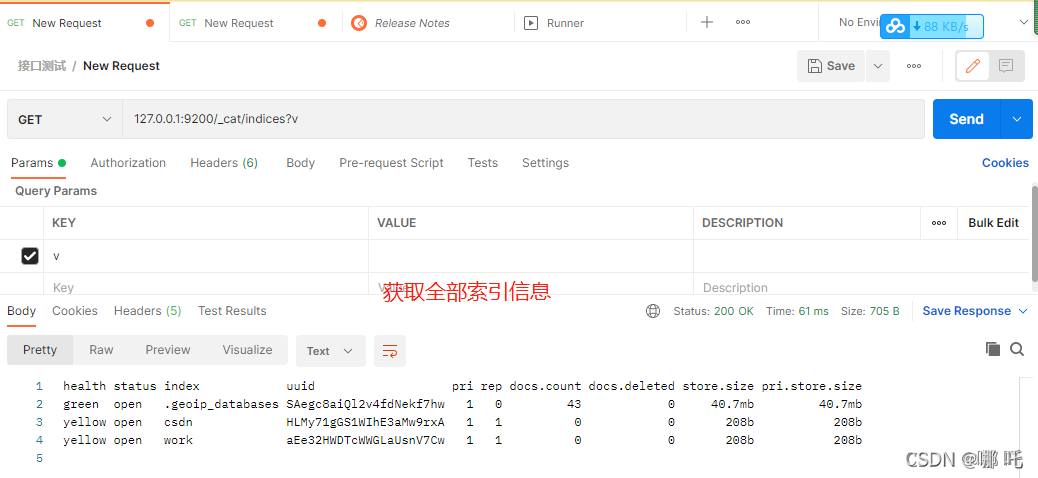Open new tab with plus icon

(x=707, y=22)
